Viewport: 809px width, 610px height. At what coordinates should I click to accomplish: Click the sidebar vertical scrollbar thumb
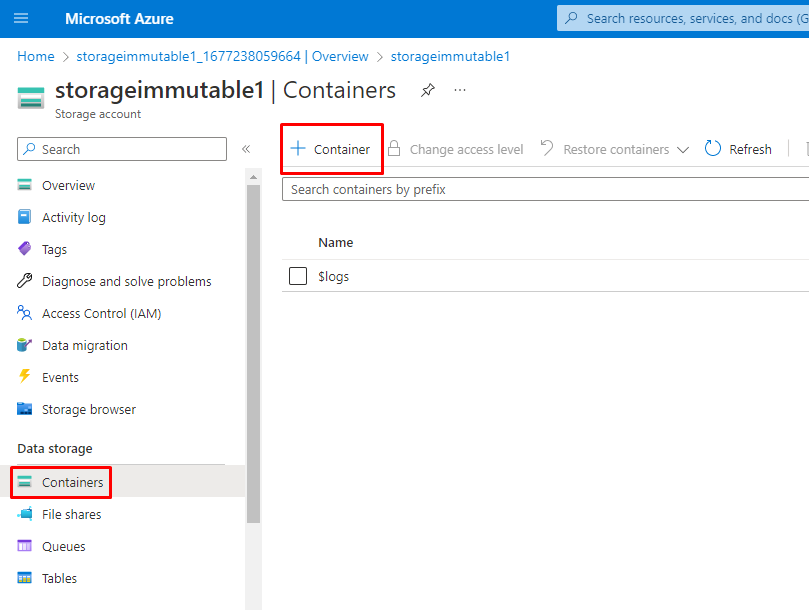[x=253, y=354]
